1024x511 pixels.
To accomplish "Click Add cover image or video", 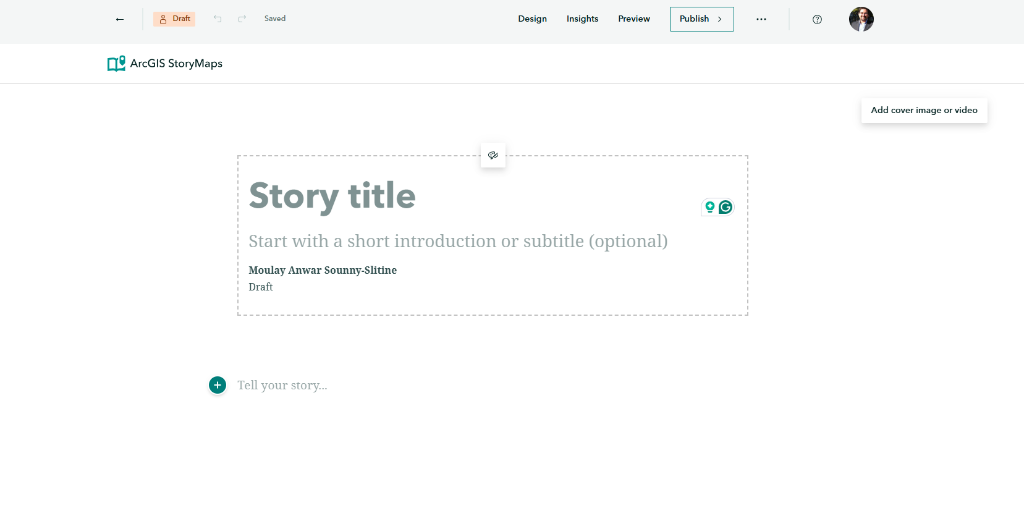I will [924, 110].
